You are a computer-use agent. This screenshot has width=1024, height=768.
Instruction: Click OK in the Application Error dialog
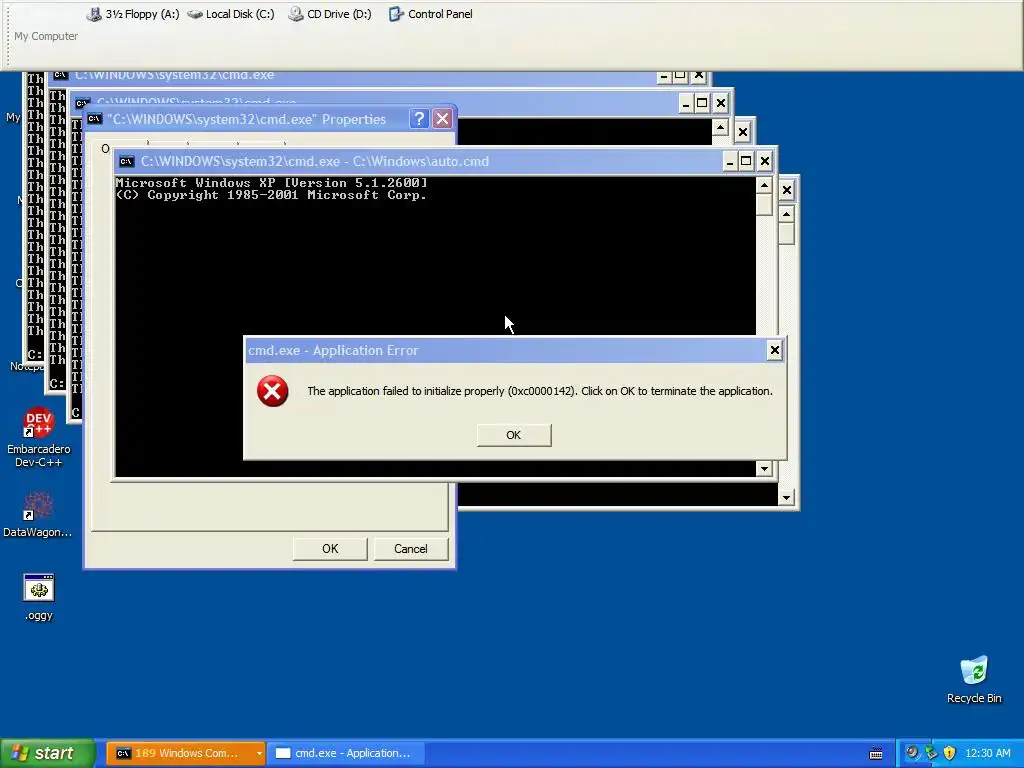tap(513, 435)
